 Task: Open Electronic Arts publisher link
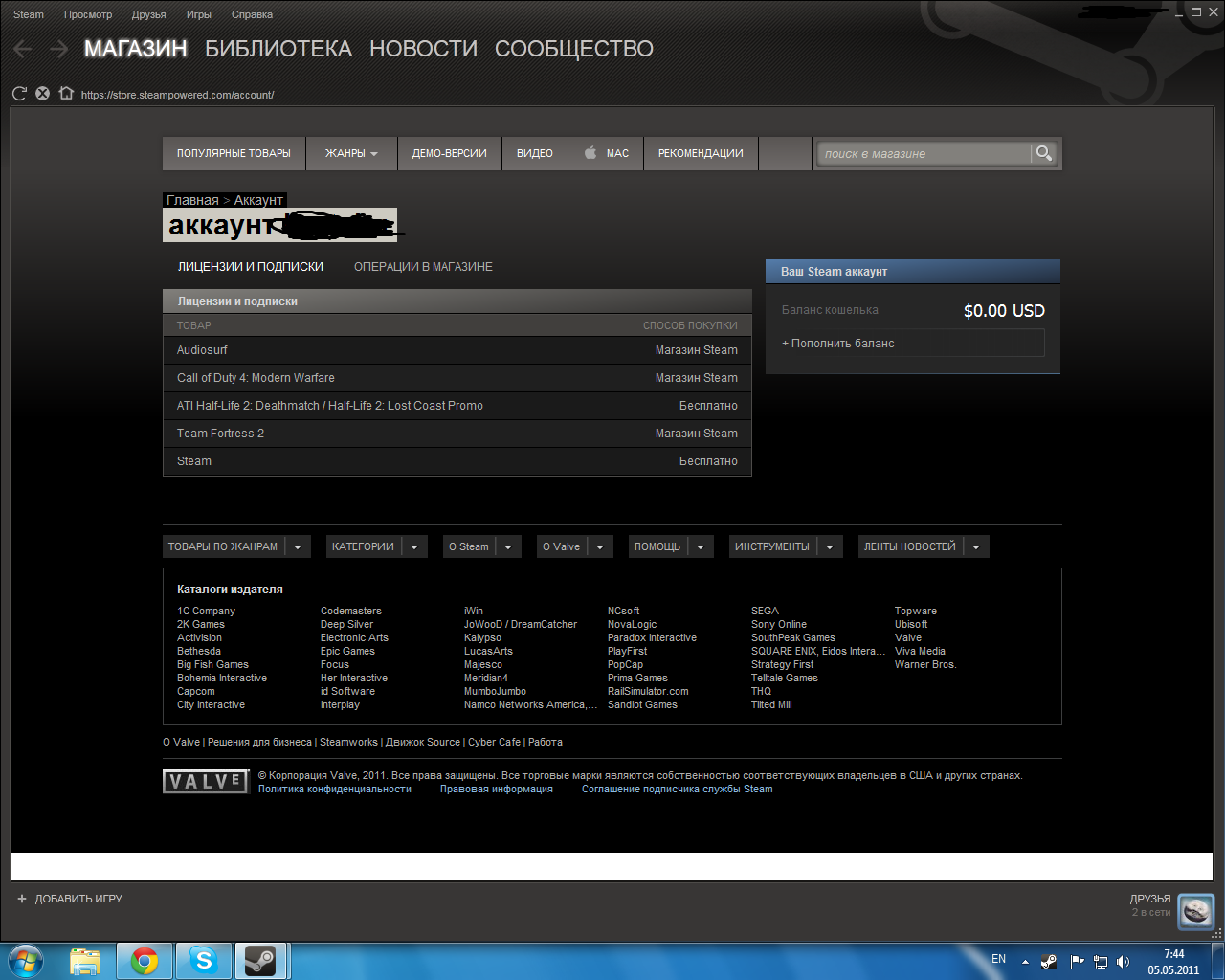click(x=354, y=637)
